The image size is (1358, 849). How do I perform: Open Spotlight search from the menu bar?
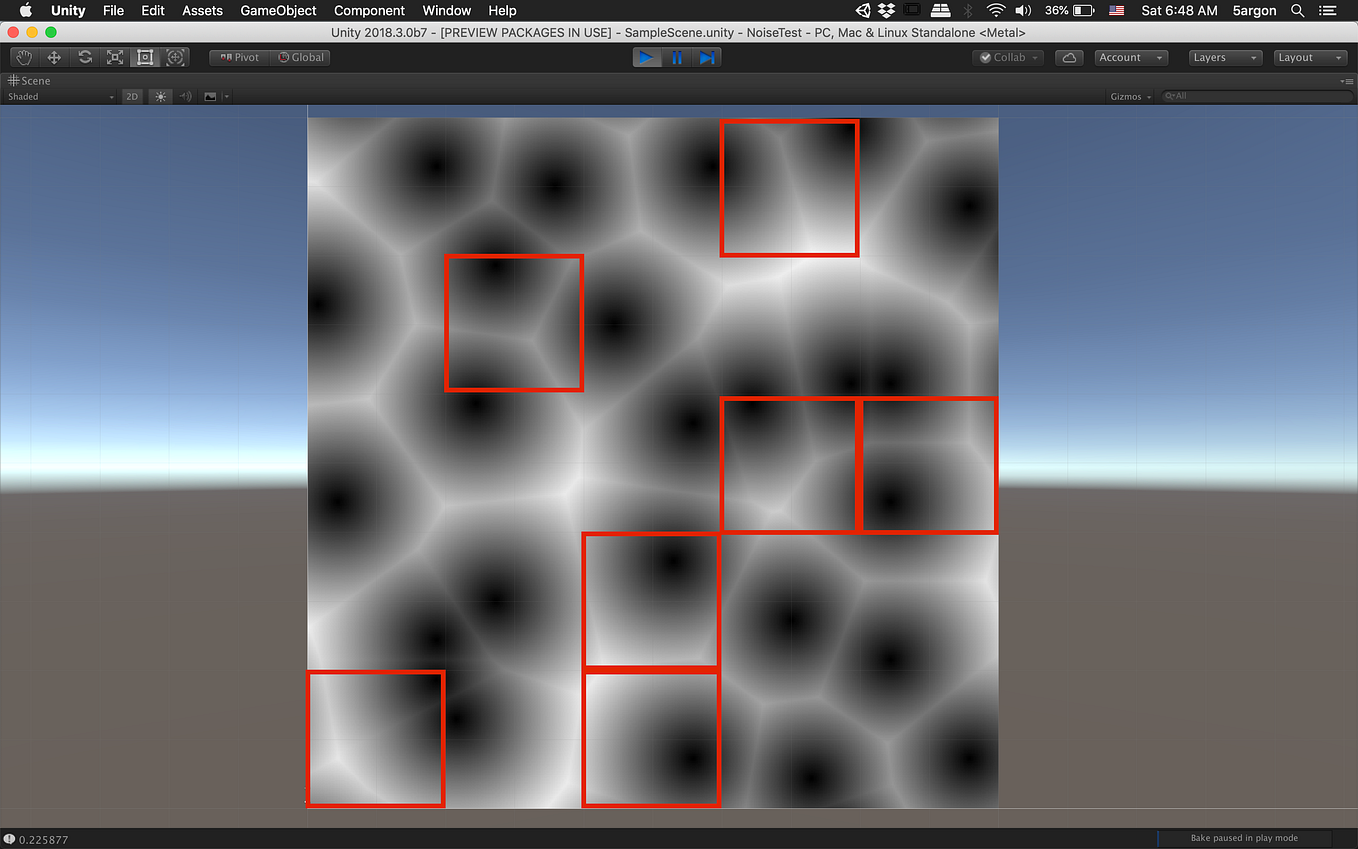coord(1297,11)
